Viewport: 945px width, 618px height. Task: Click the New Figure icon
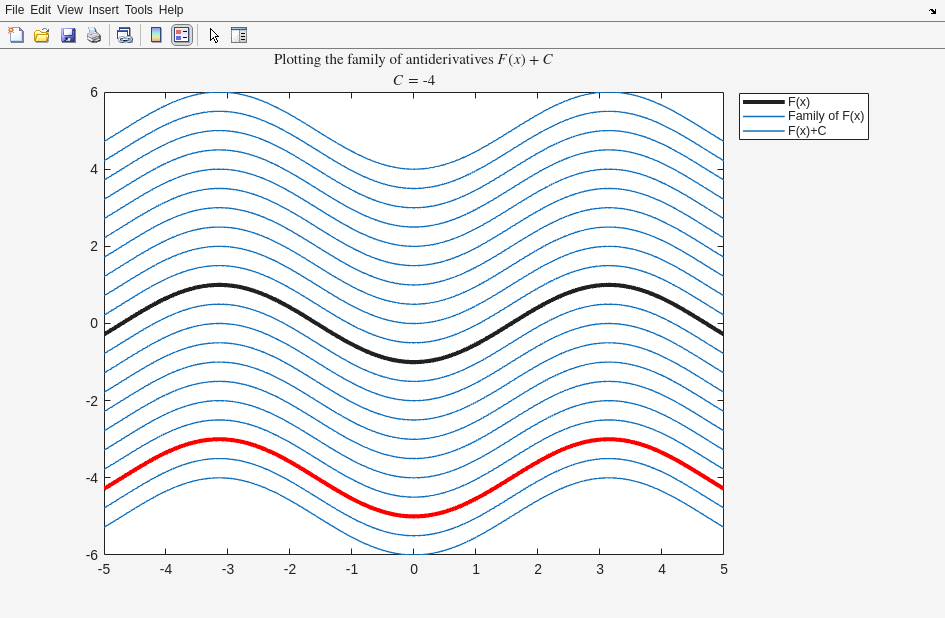point(16,35)
